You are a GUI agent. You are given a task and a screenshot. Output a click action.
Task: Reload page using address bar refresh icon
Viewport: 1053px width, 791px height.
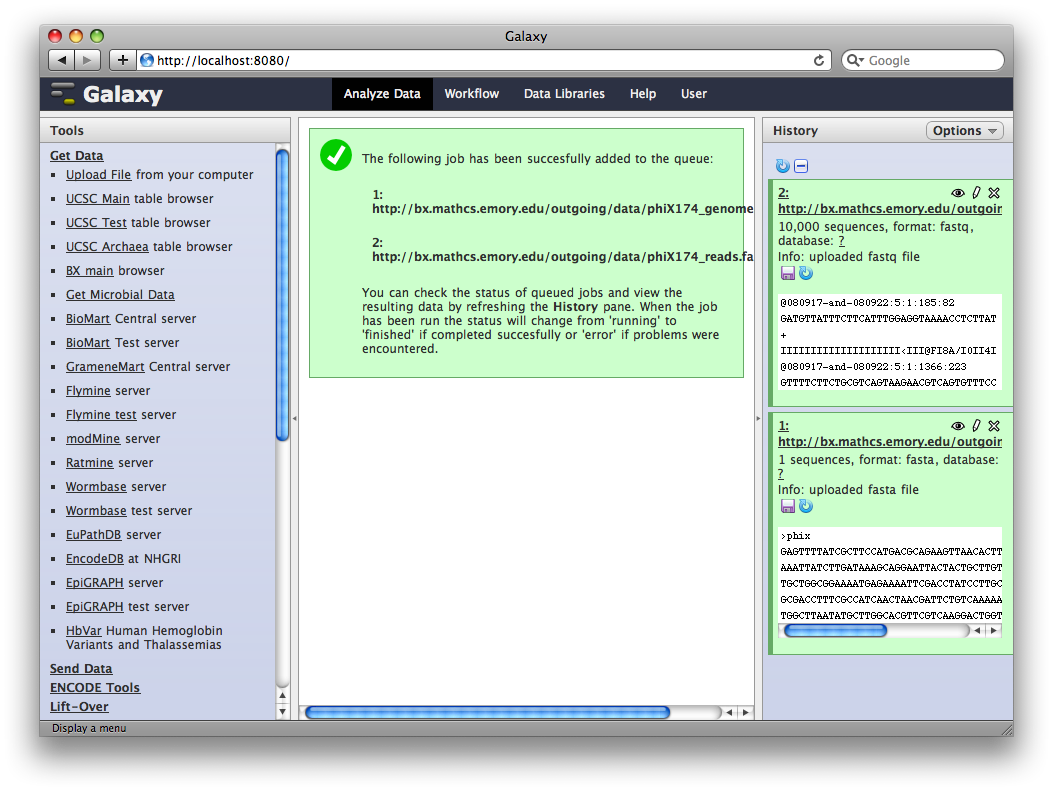pyautogui.click(x=819, y=60)
